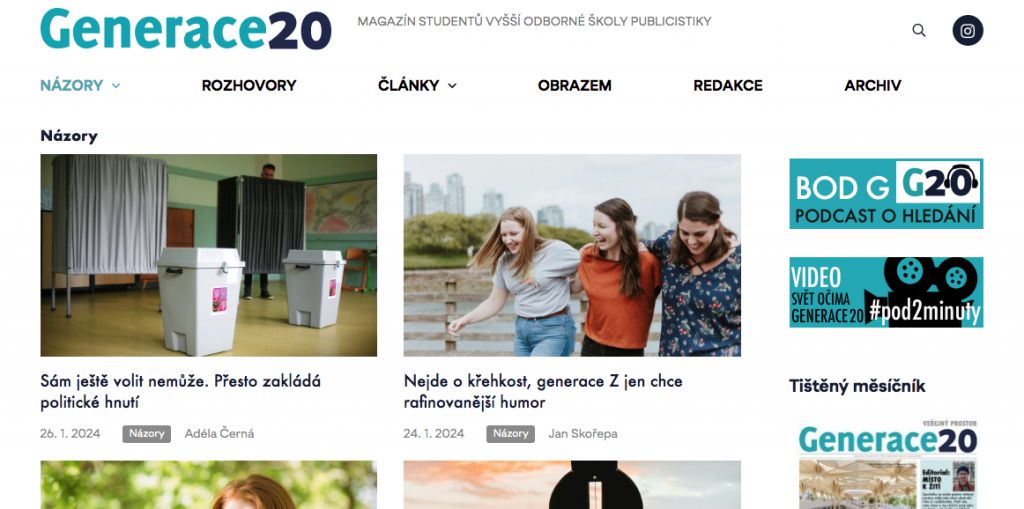Read article 'Nejde o křehkost, generace Z'

tap(543, 391)
